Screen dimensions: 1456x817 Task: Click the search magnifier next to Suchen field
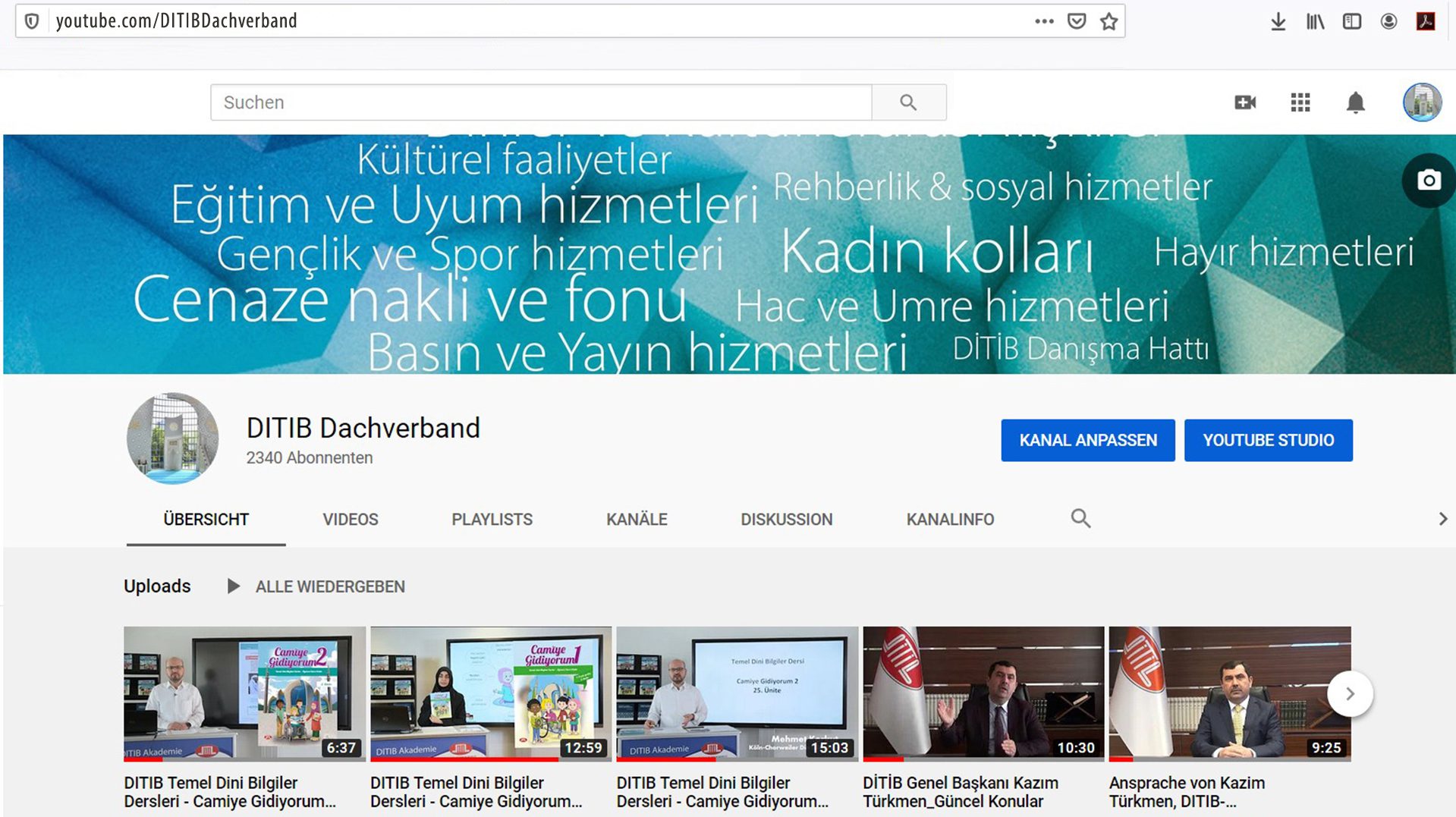[908, 102]
